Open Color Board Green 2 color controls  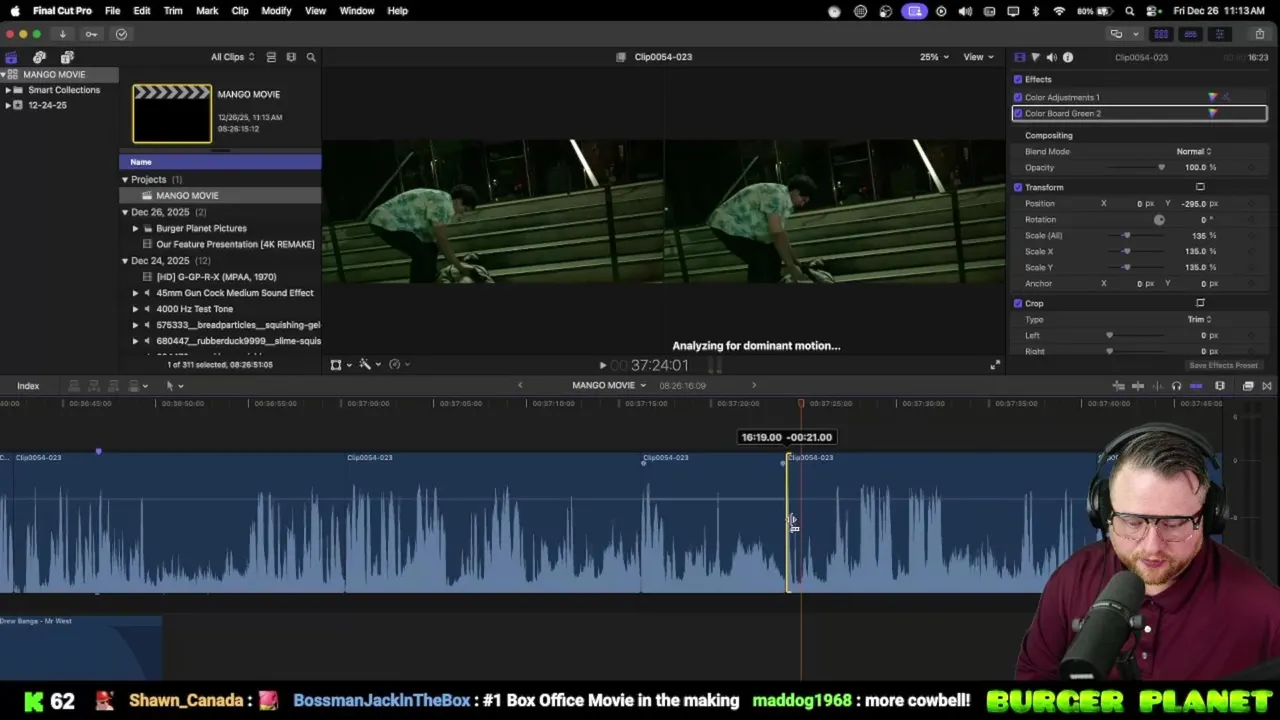click(x=1213, y=113)
